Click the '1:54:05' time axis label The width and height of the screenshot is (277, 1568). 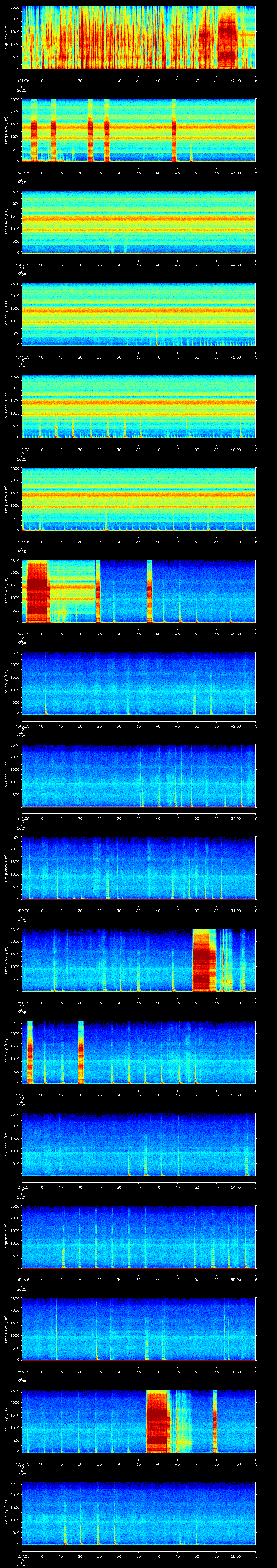pyautogui.click(x=22, y=1279)
